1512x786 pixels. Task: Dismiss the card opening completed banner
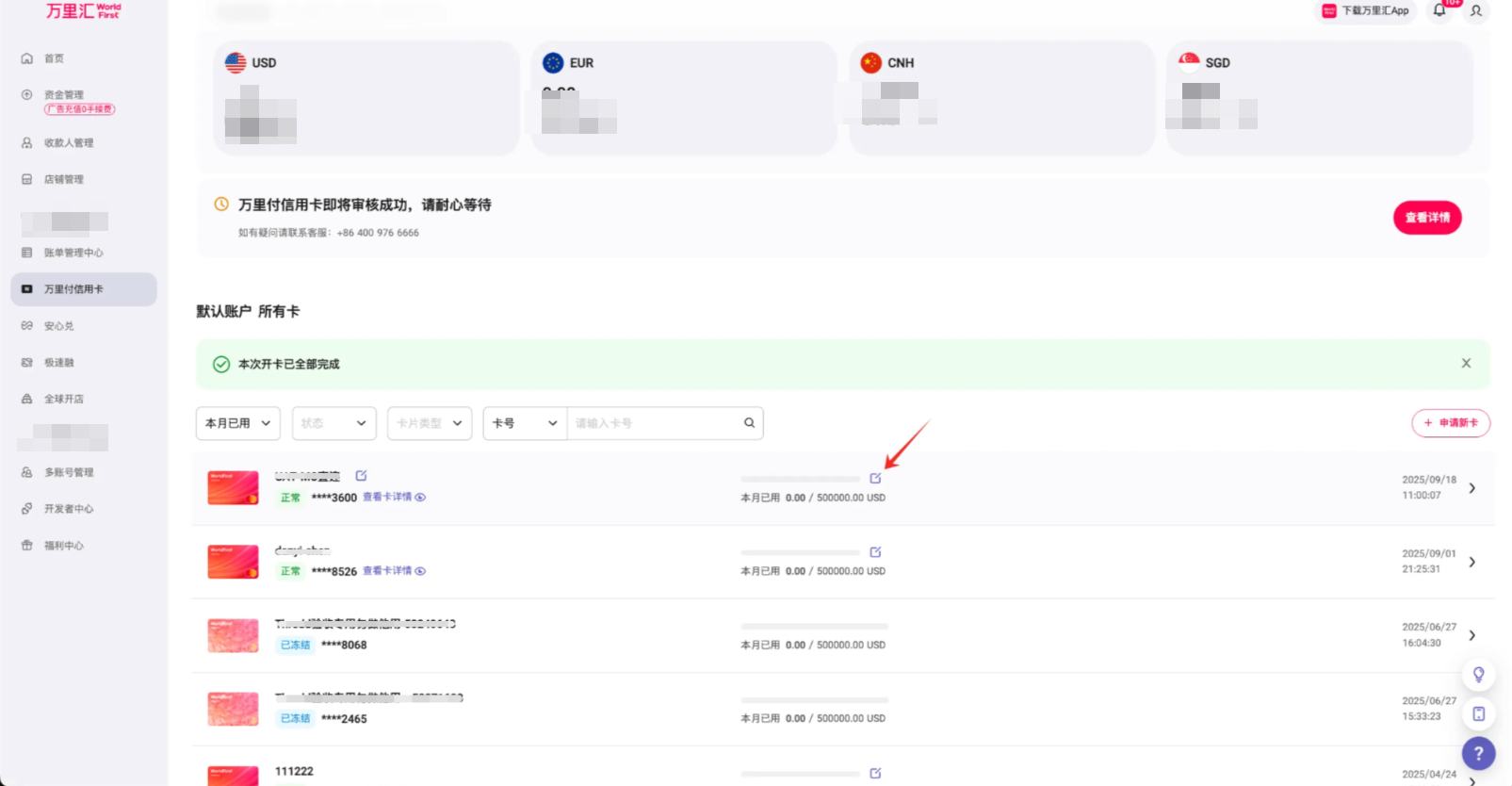click(1466, 364)
